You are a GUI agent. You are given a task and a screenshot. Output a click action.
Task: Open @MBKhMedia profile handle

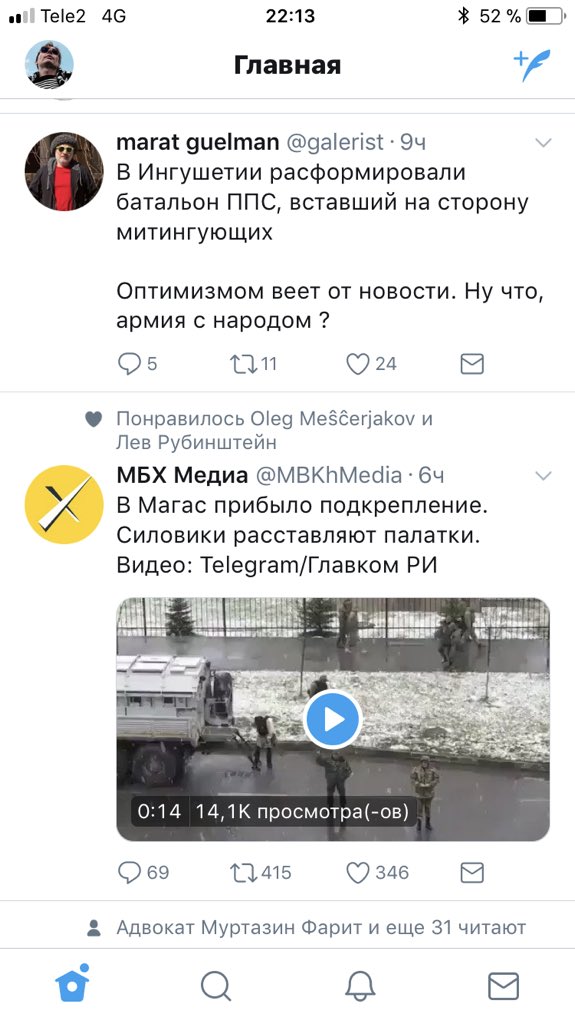pyautogui.click(x=328, y=475)
